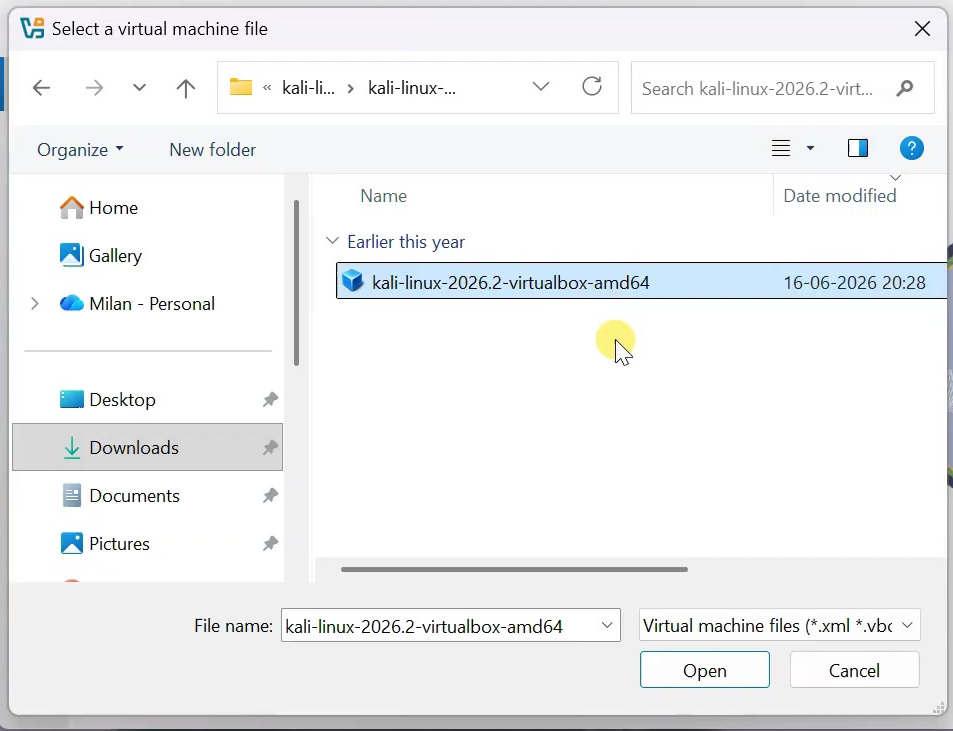Open the Pictures folder

[119, 544]
